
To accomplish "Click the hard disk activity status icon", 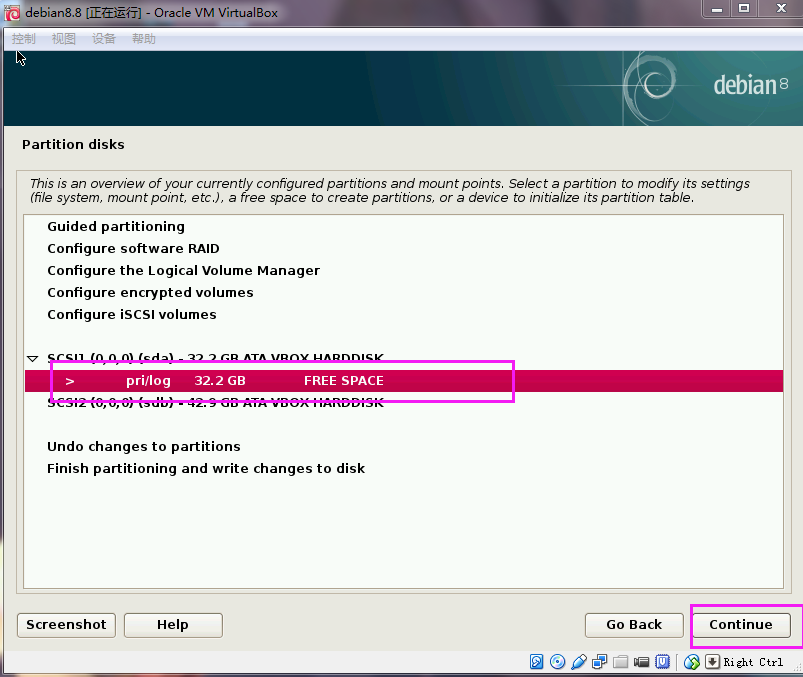I will click(537, 662).
